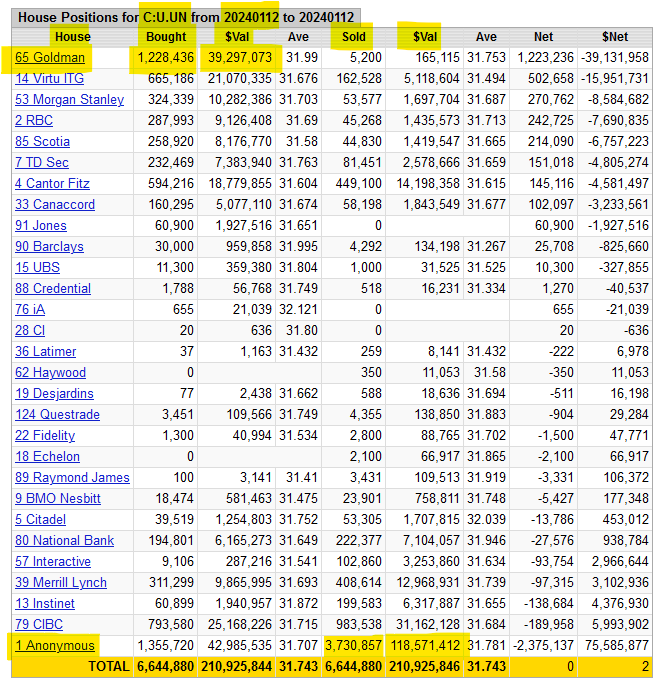
Task: Select TOTAL sold $Val 210,925,846
Action: coord(424,666)
